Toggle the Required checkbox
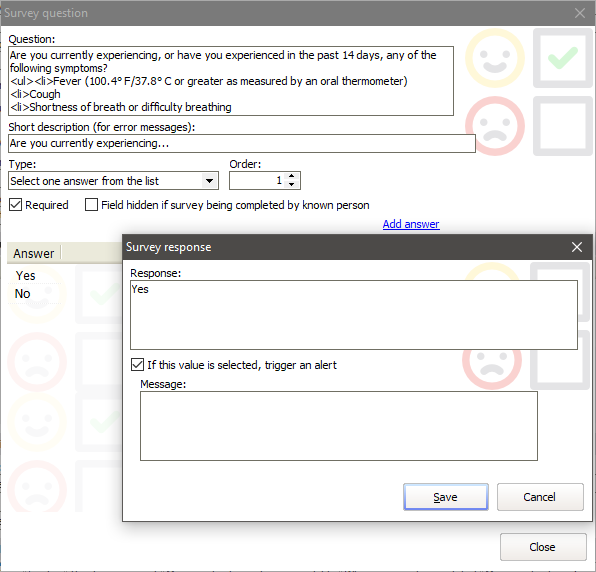 [16, 205]
